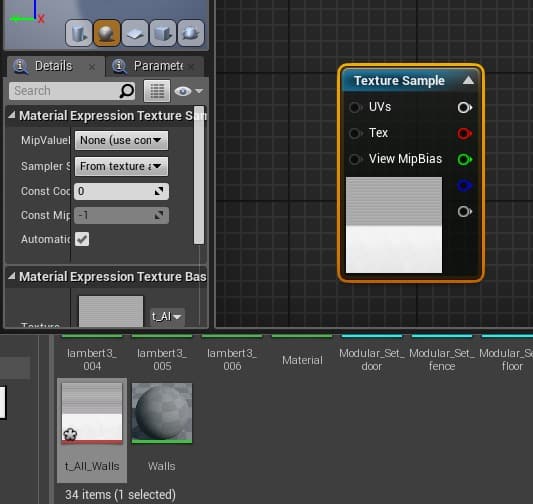
Task: Select the t_All_Walls texture thumbnail
Action: pyautogui.click(x=92, y=413)
